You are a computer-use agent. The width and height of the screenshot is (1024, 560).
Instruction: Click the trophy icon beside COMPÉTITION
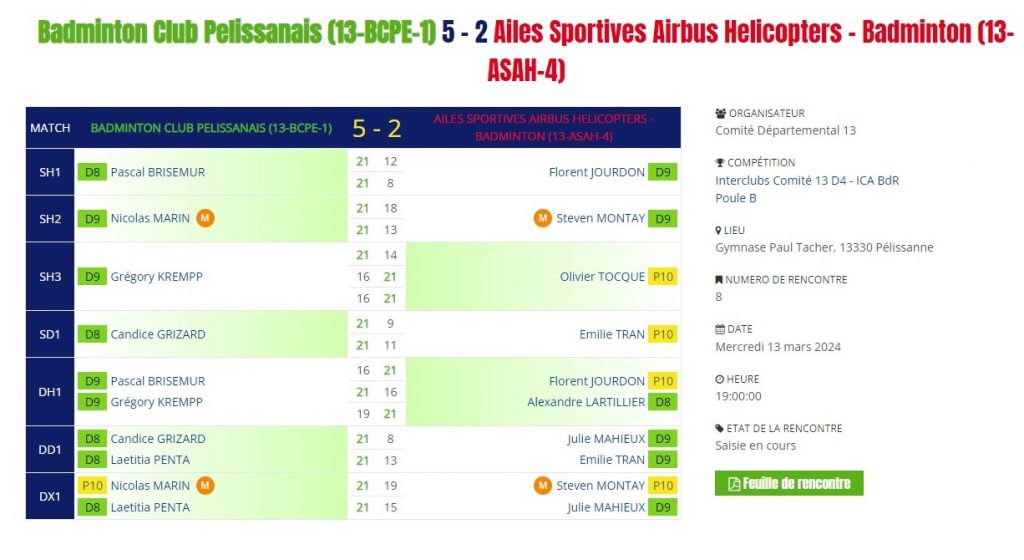click(720, 163)
